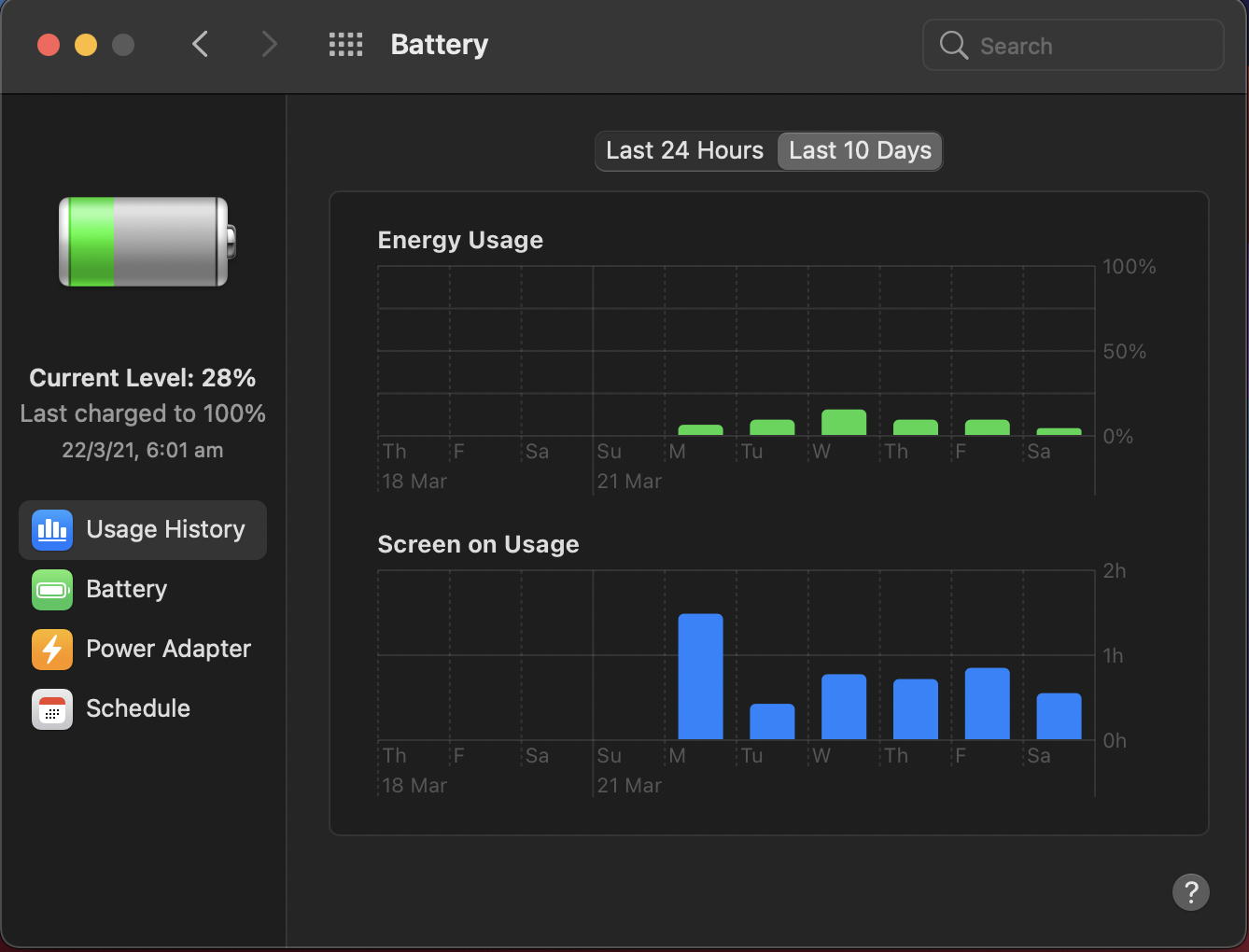Screen dimensions: 1249x952
Task: Open Battery settings in the sidebar
Action: pos(143,590)
